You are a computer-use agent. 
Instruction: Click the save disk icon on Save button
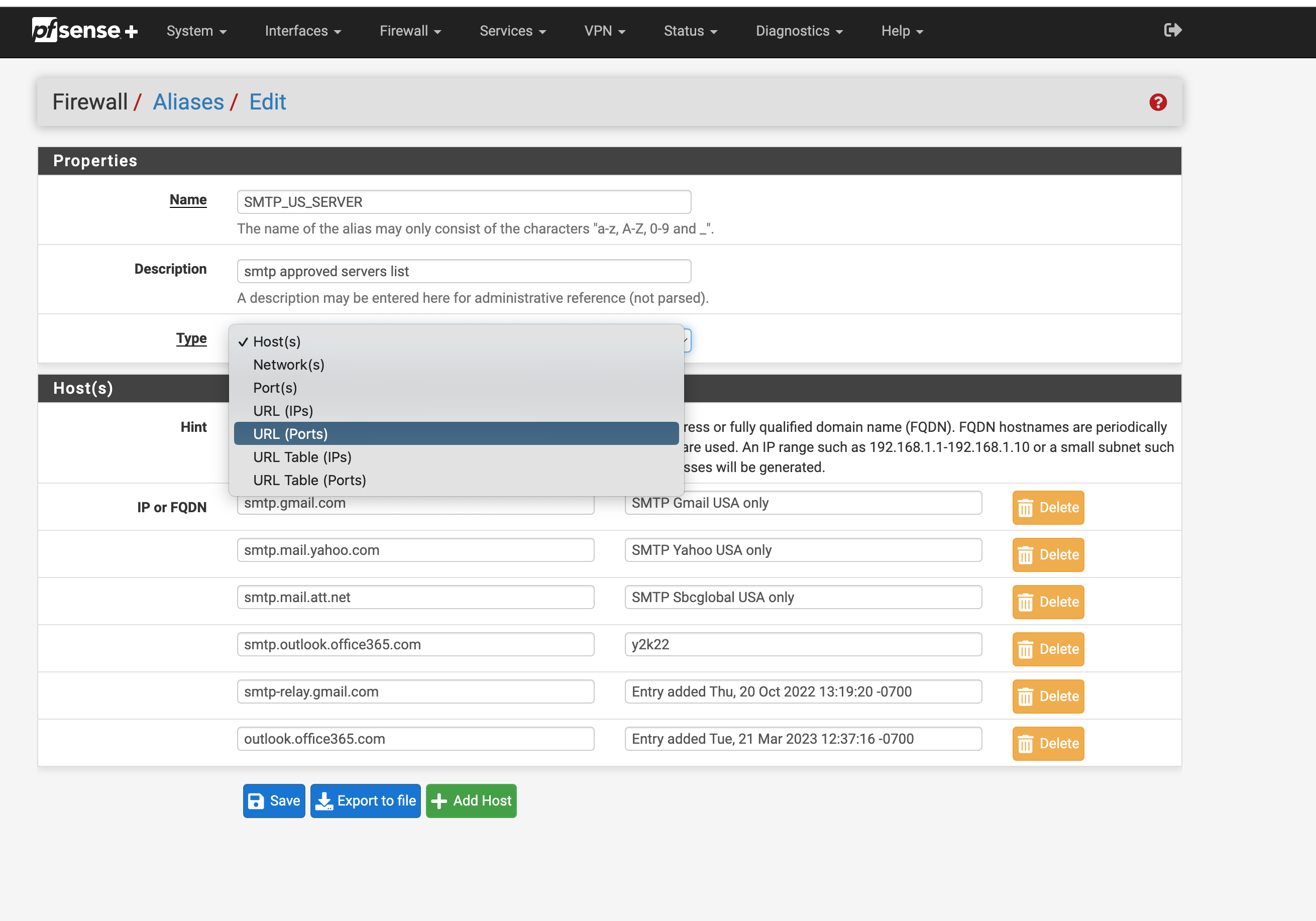coord(256,800)
